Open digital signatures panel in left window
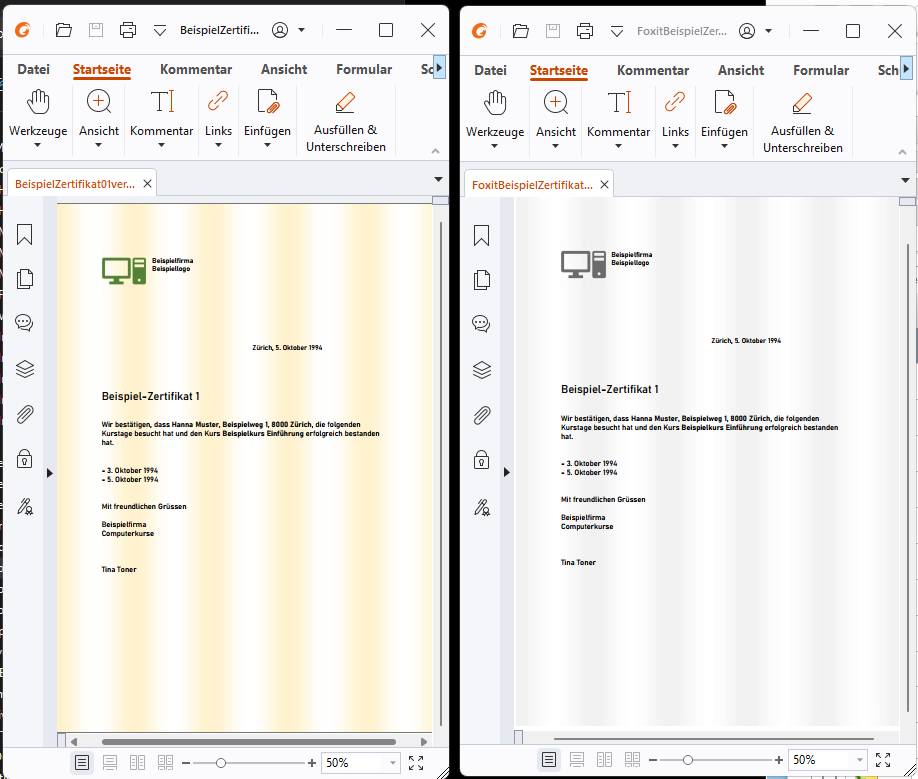 (x=25, y=506)
